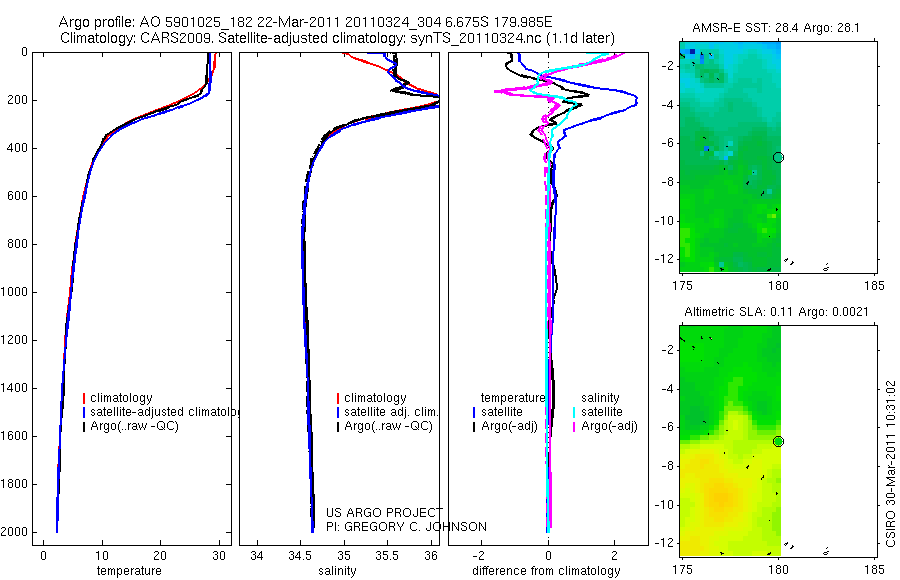Click the red climatology swatch in temperature legend
Viewport: 900px width, 580px height.
pyautogui.click(x=84, y=398)
